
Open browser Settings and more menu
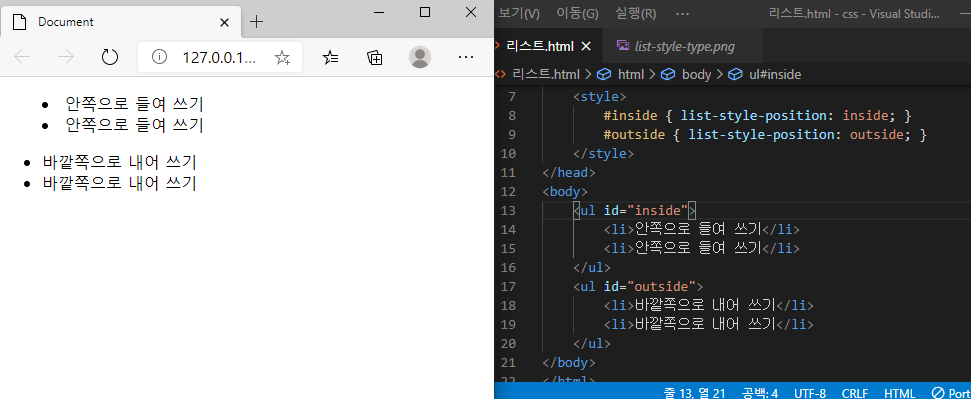pyautogui.click(x=466, y=57)
